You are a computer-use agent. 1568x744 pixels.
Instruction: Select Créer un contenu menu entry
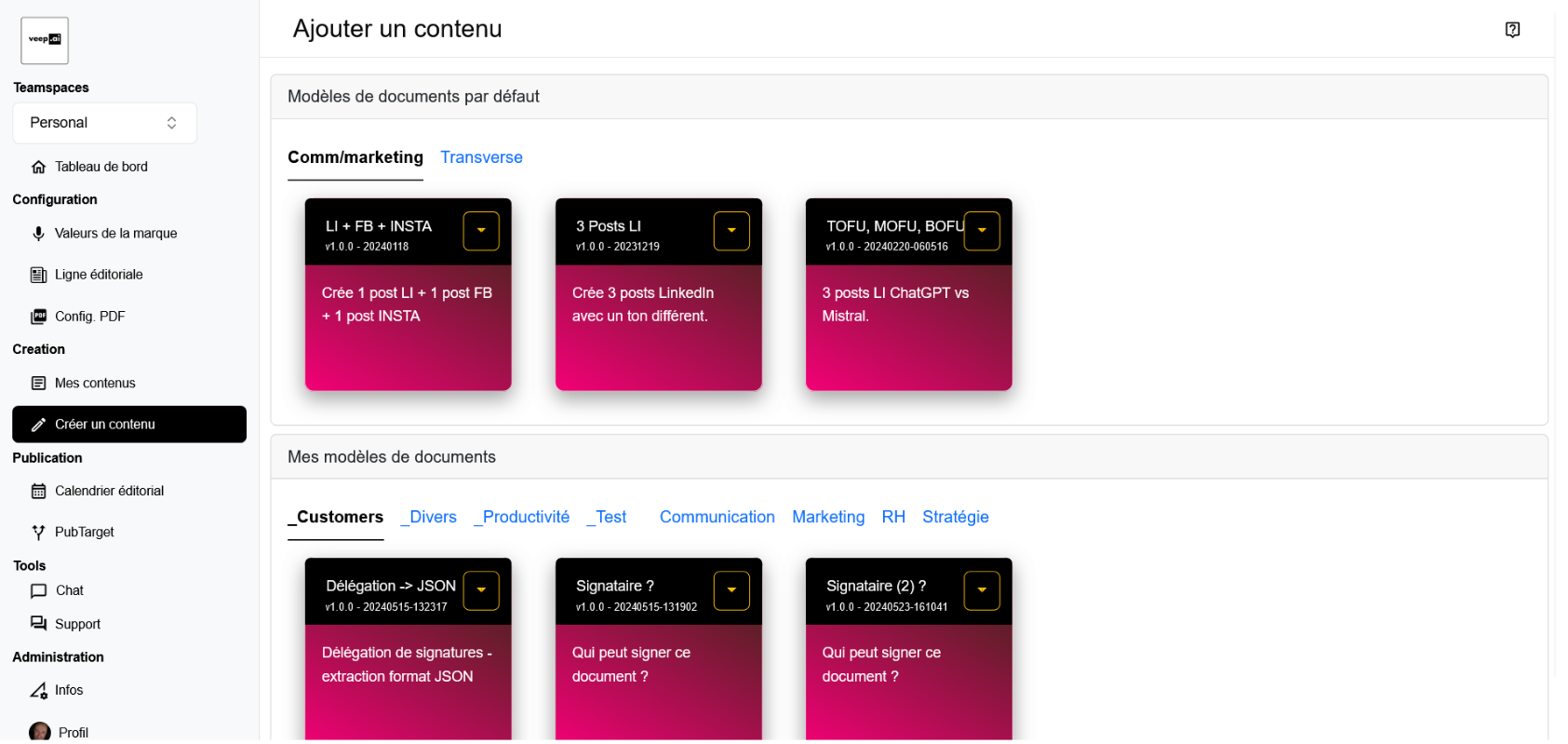(x=129, y=425)
